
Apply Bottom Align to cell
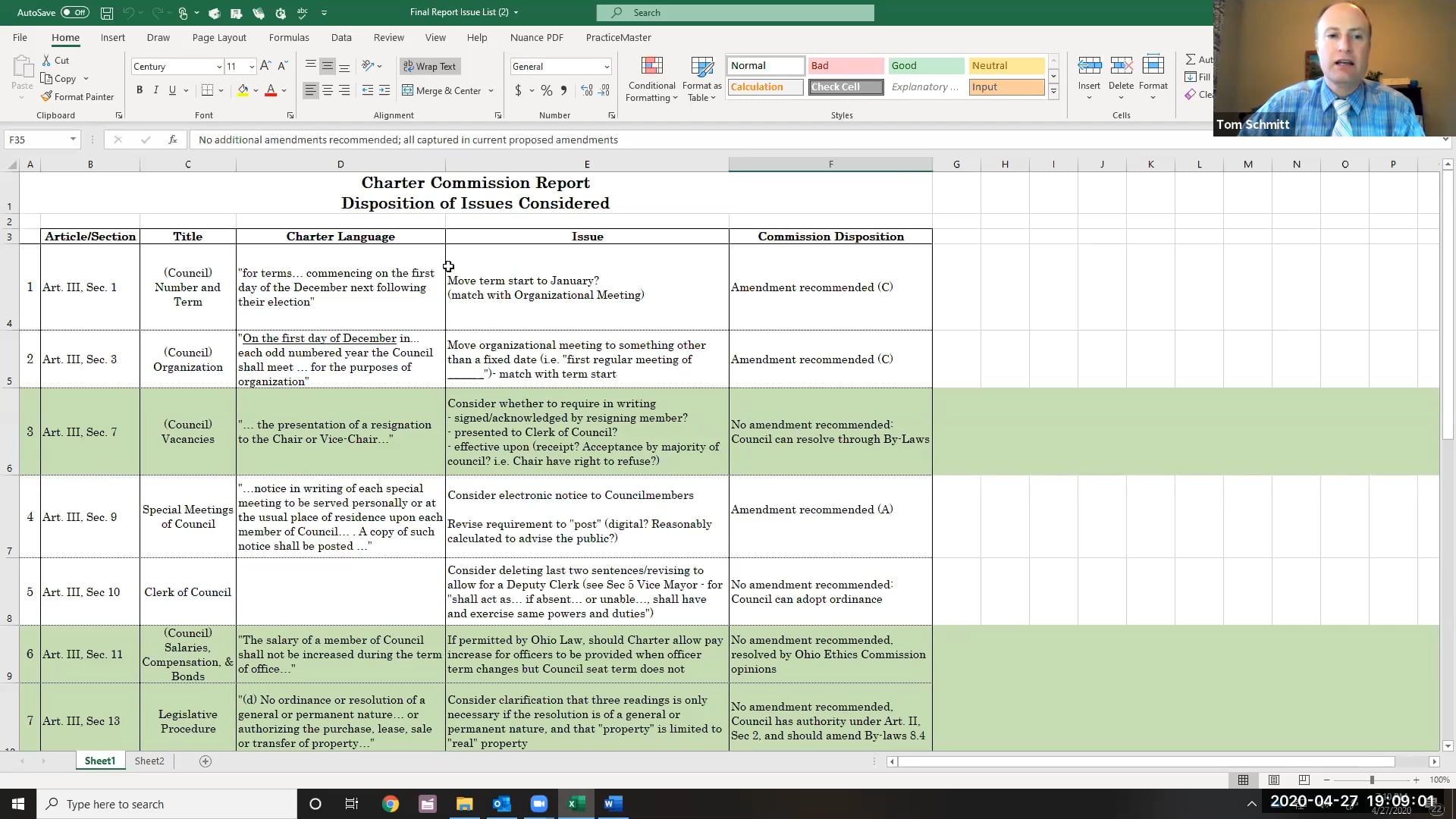coord(344,67)
